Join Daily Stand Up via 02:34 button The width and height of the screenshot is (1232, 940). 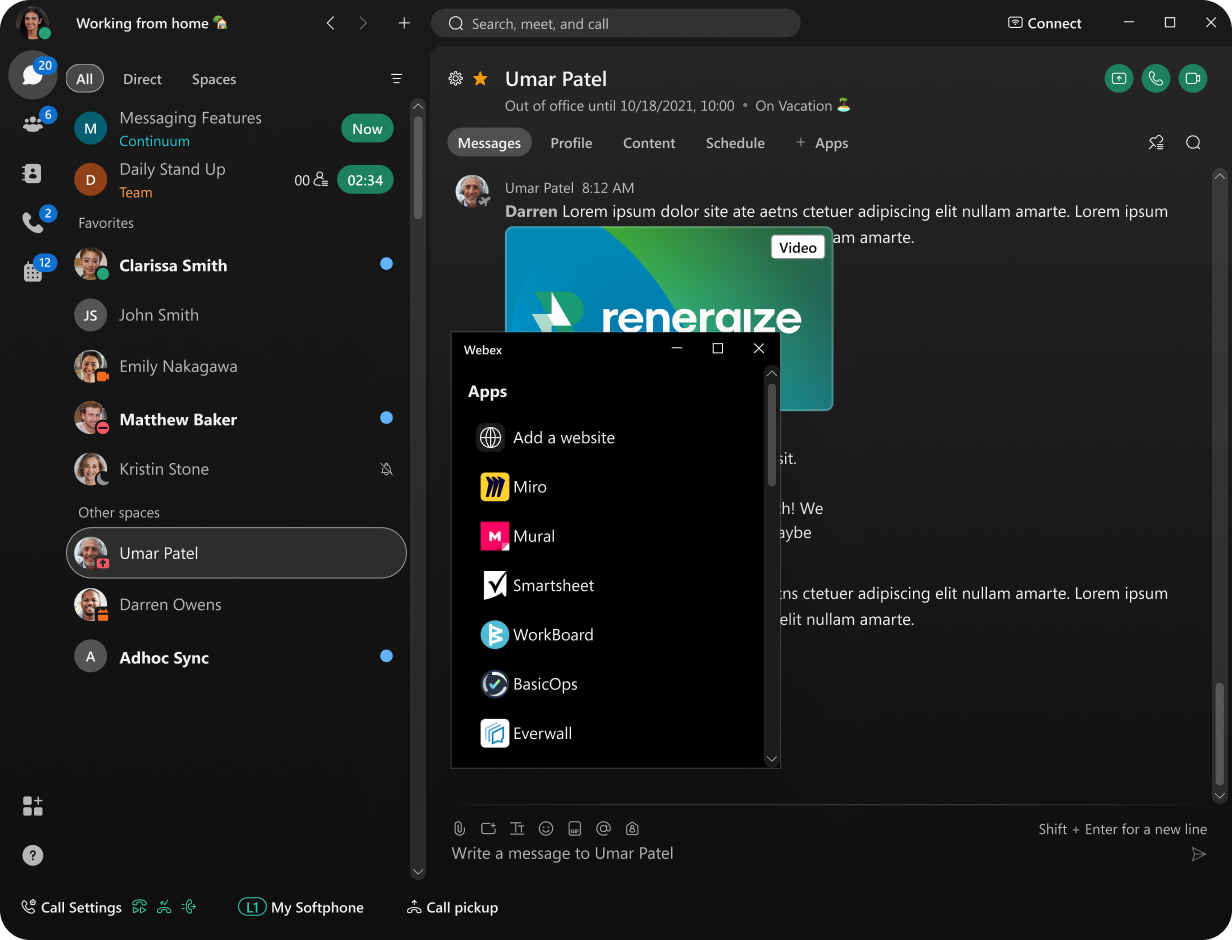(x=365, y=180)
